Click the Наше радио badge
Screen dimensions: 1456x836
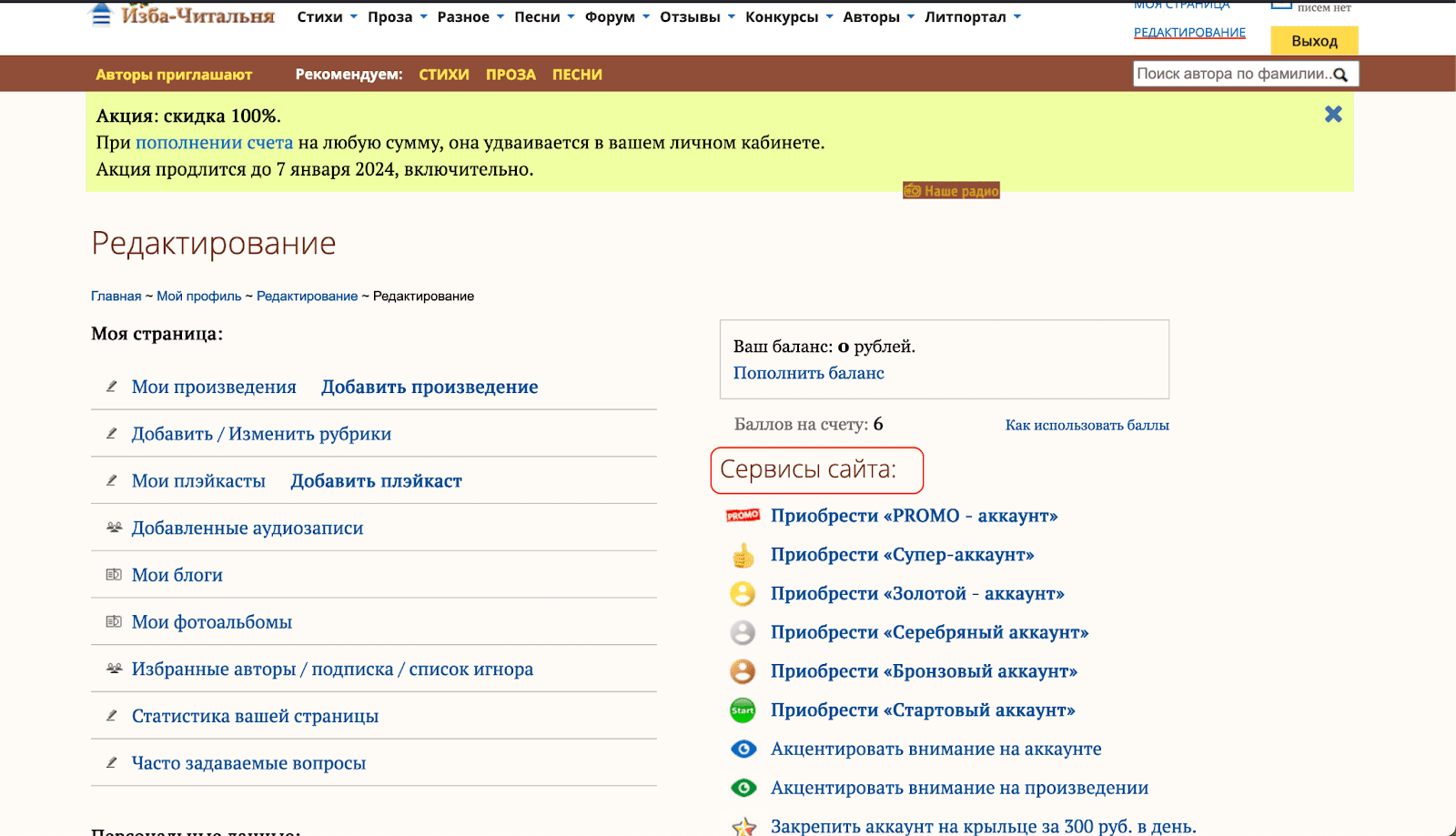(x=951, y=190)
